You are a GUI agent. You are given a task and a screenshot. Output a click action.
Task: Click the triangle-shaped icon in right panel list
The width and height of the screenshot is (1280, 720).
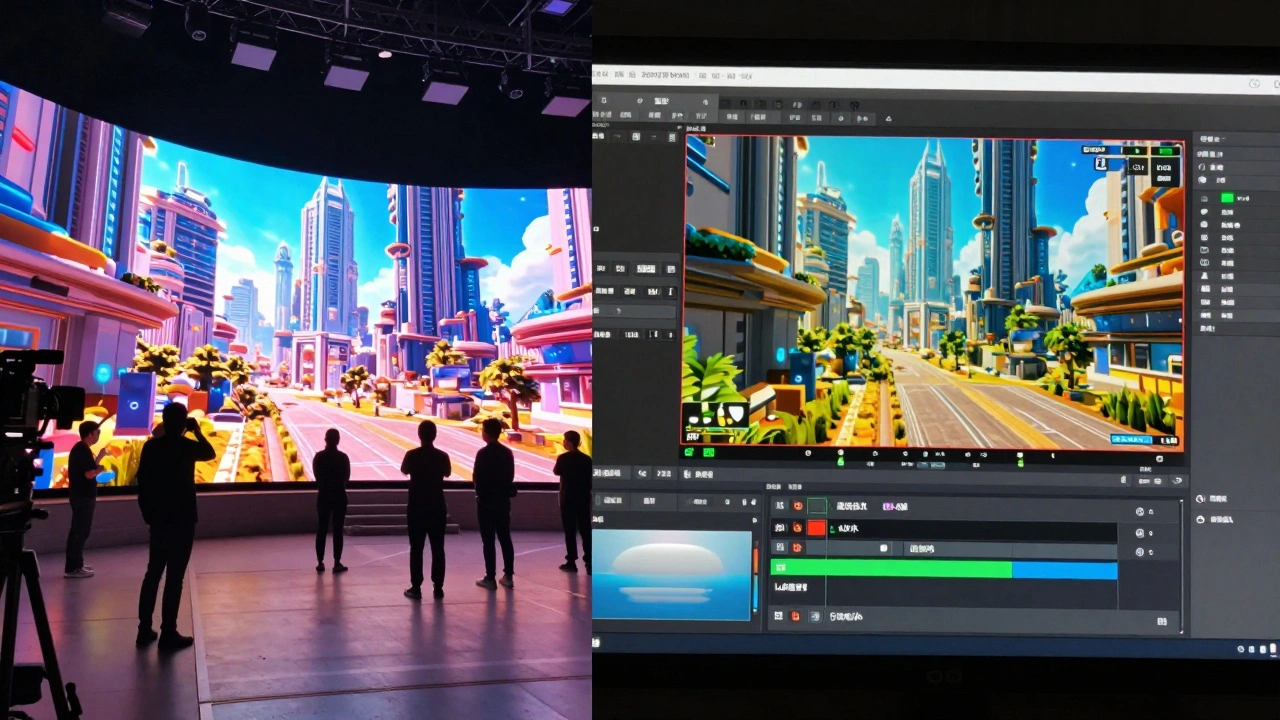[1204, 276]
